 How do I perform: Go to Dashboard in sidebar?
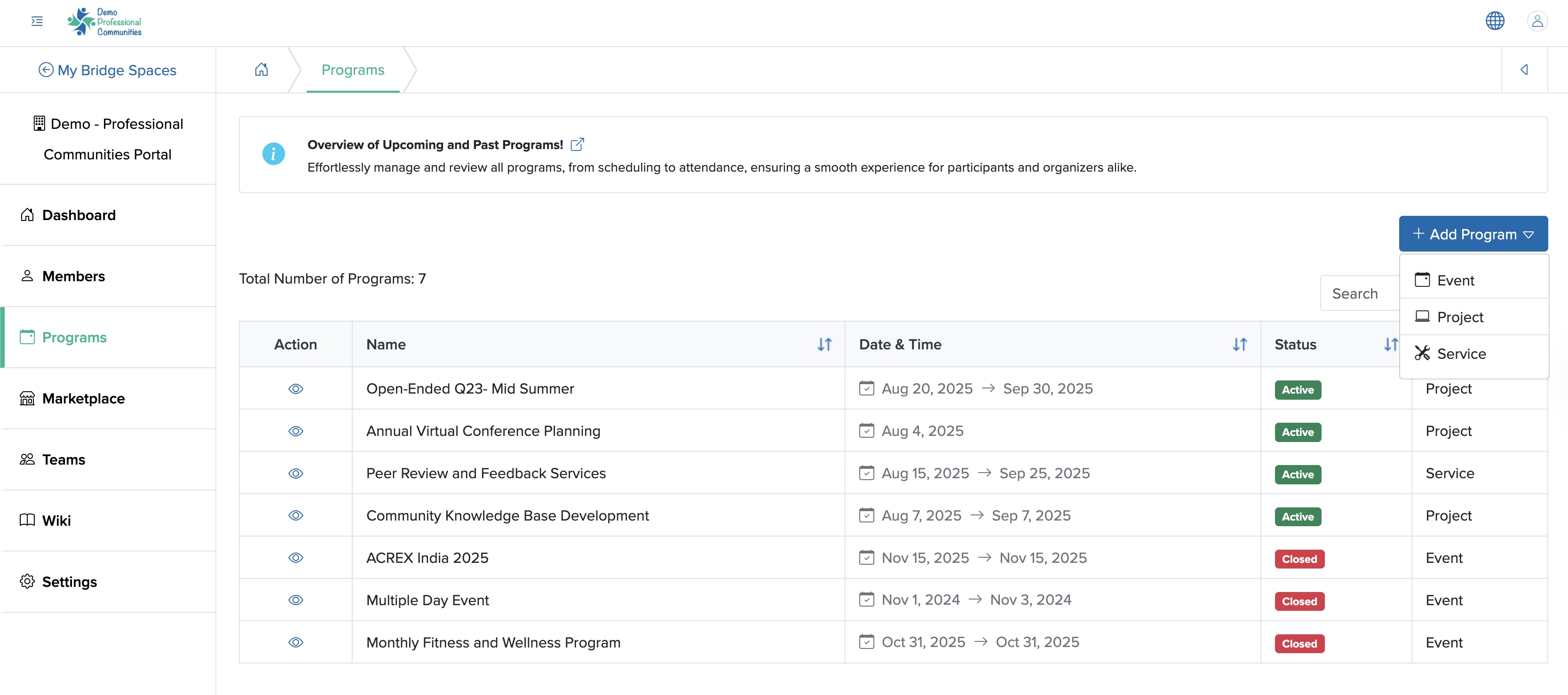(108, 215)
